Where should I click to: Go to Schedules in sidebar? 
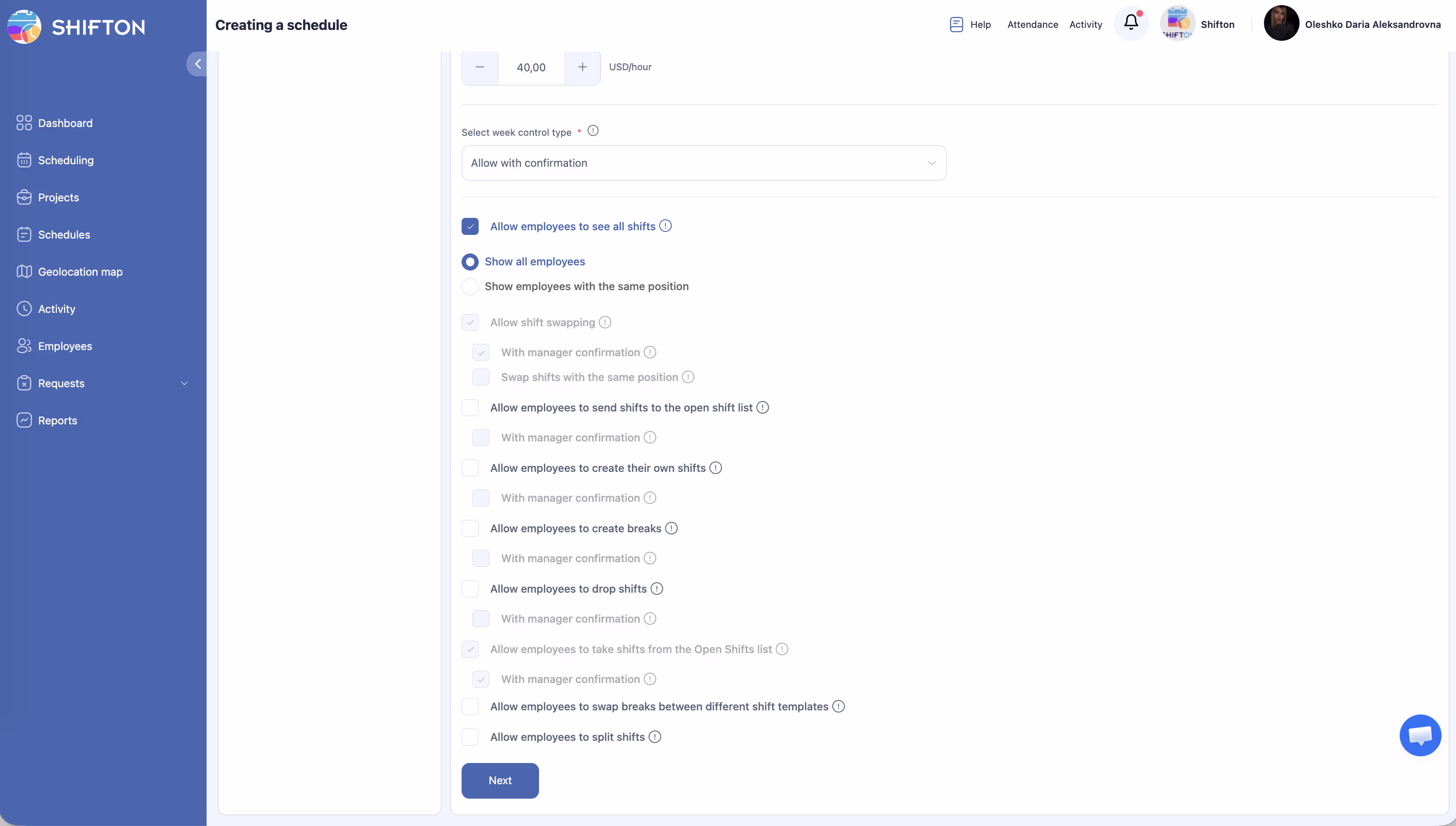64,235
